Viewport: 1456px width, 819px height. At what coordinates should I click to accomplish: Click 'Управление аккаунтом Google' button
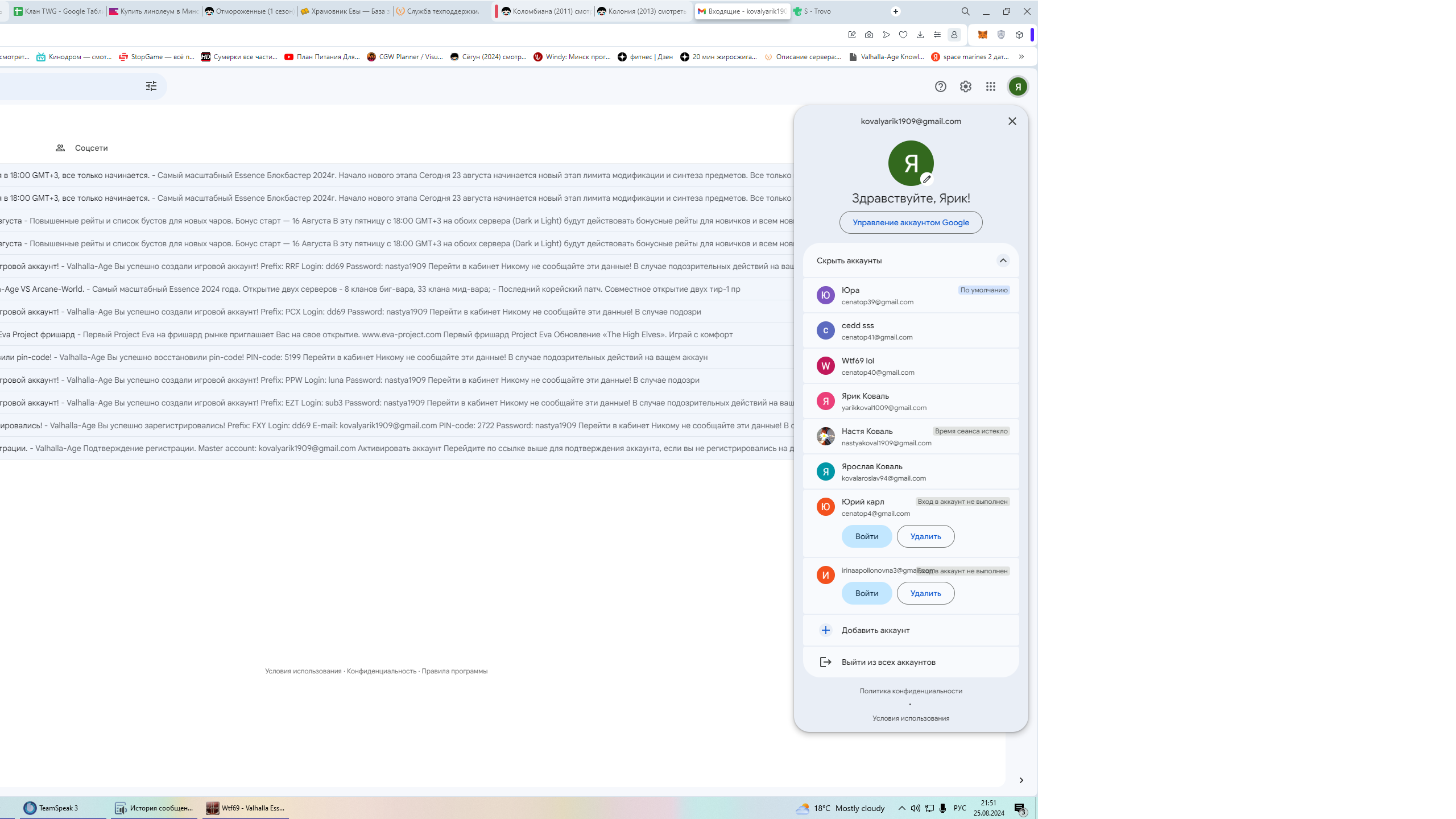911,222
